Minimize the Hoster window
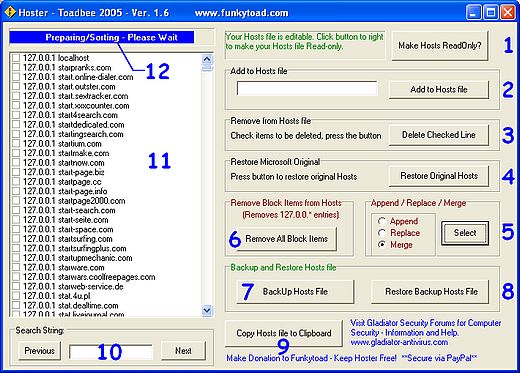The width and height of the screenshot is (520, 373). coord(473,13)
